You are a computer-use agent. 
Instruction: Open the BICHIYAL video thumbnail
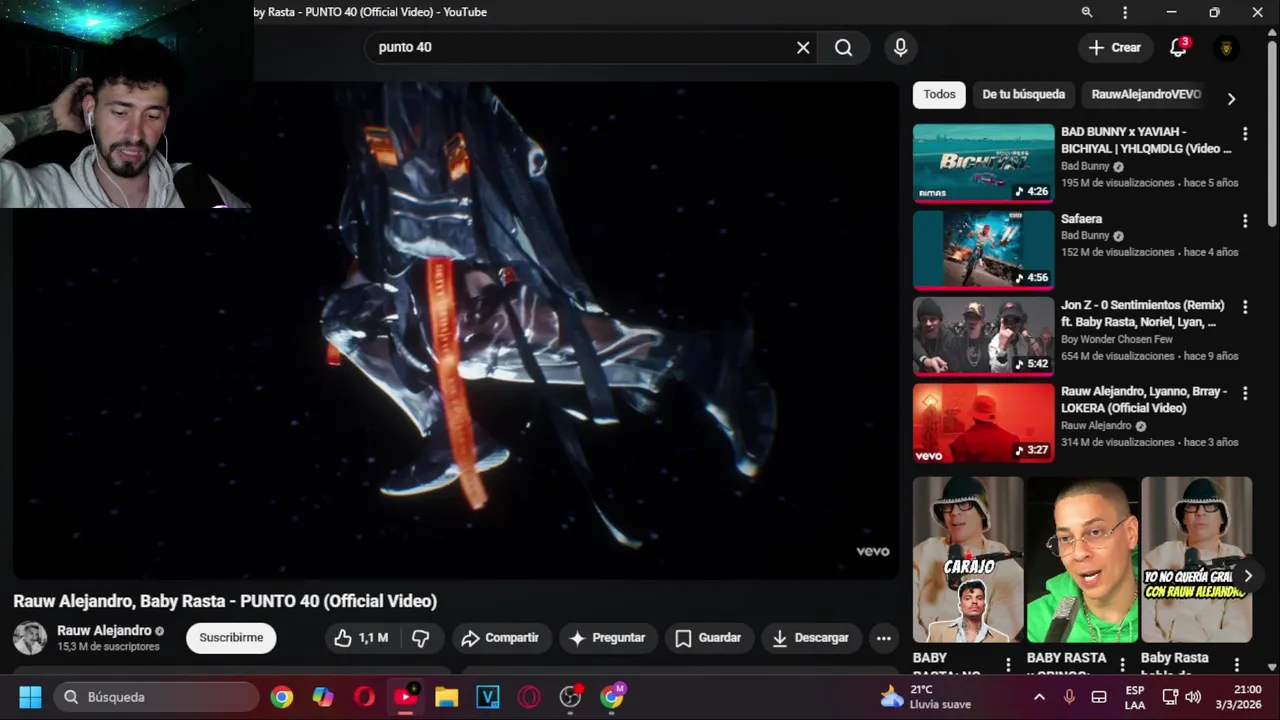(983, 163)
